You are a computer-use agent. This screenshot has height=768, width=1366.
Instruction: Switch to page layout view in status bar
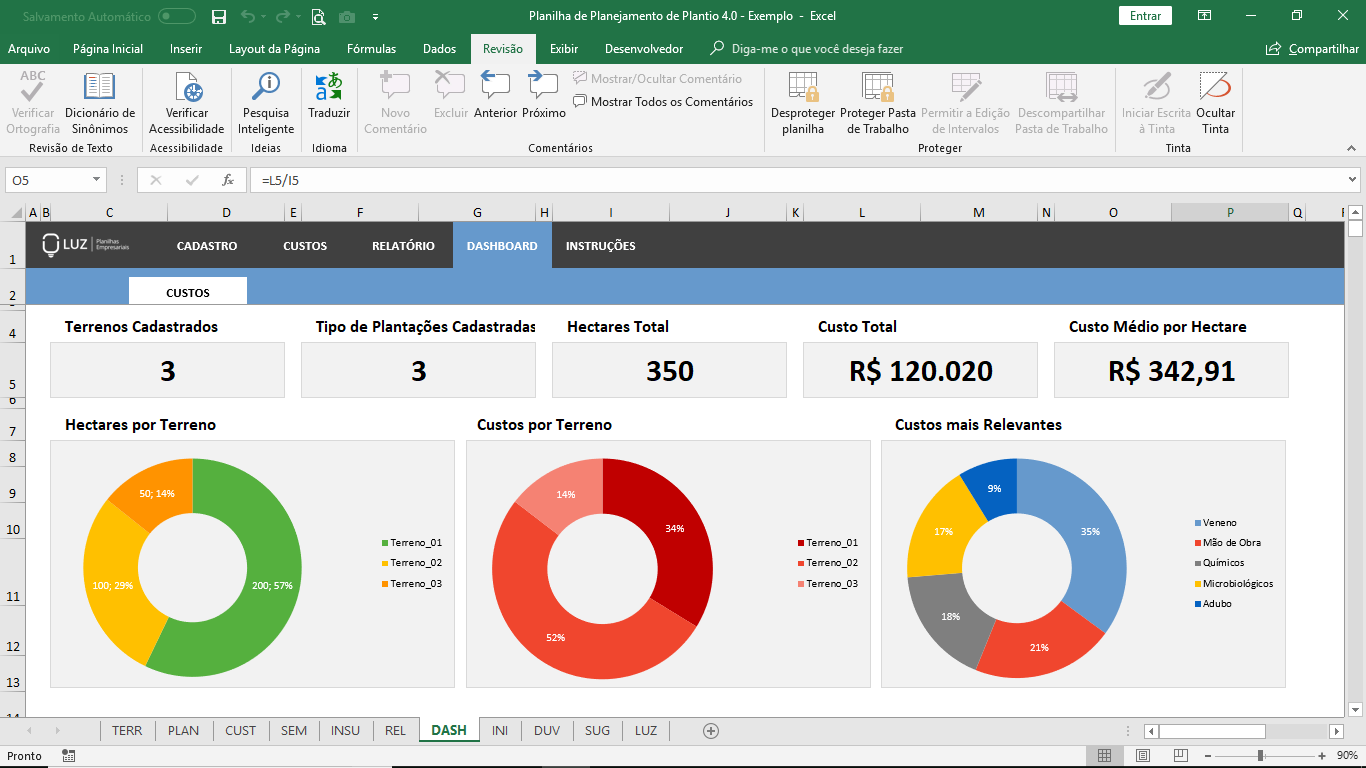1142,756
